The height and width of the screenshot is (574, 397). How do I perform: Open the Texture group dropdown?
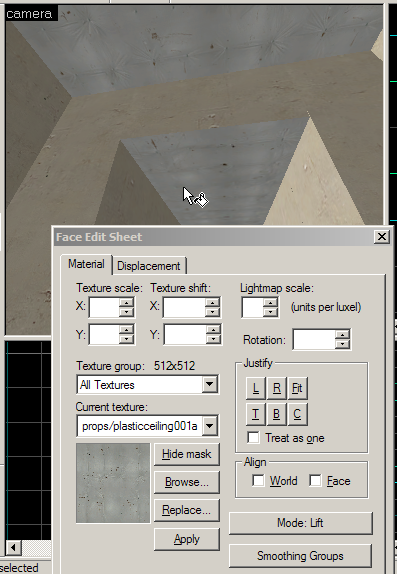(x=209, y=384)
